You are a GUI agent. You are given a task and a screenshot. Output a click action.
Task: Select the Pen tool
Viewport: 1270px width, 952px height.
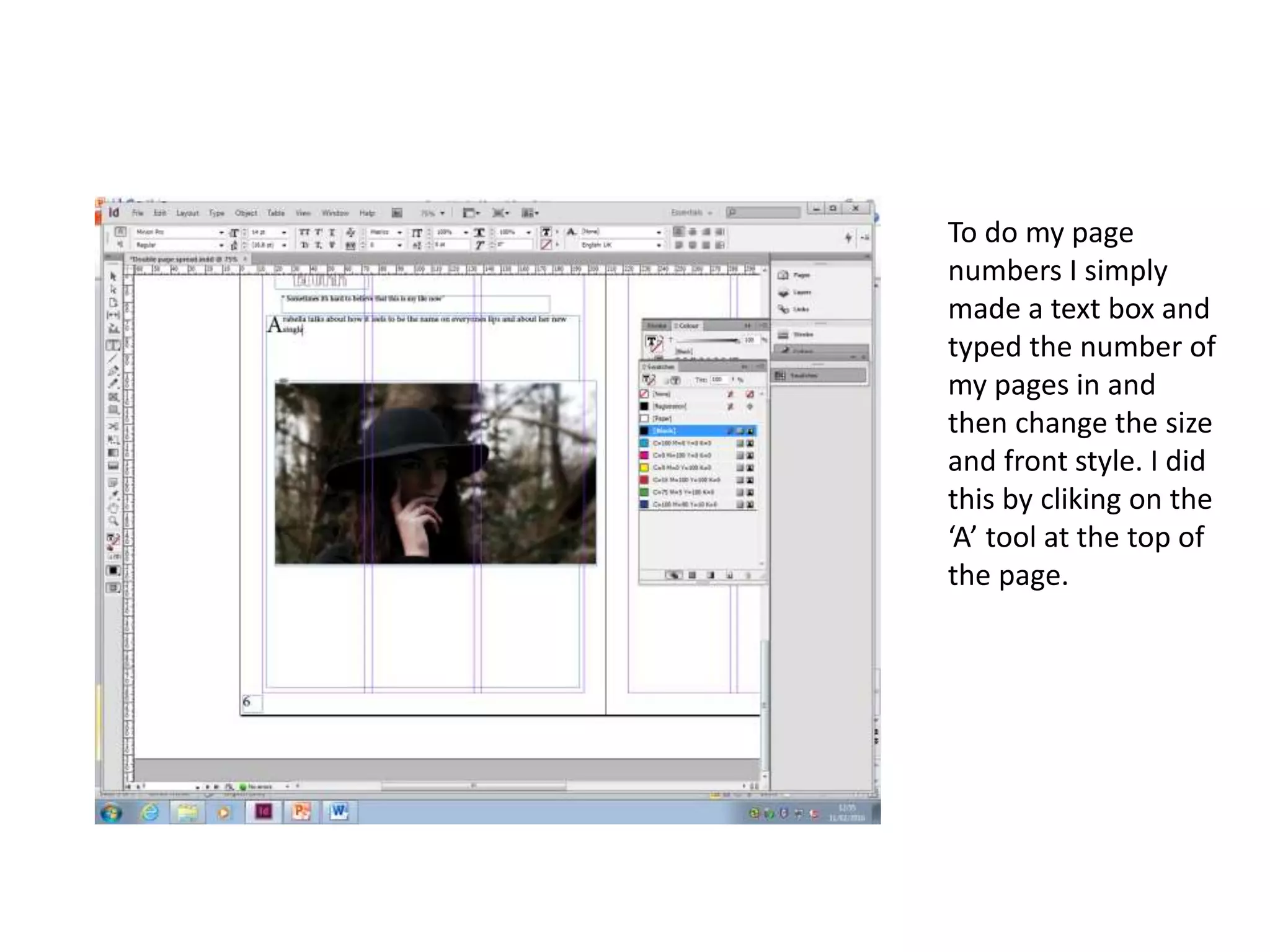(113, 371)
